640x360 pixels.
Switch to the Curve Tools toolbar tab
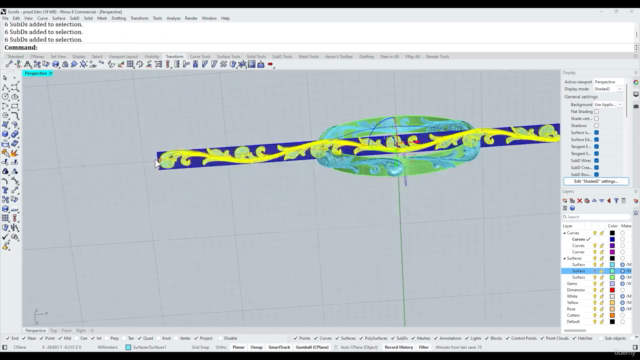[200, 57]
